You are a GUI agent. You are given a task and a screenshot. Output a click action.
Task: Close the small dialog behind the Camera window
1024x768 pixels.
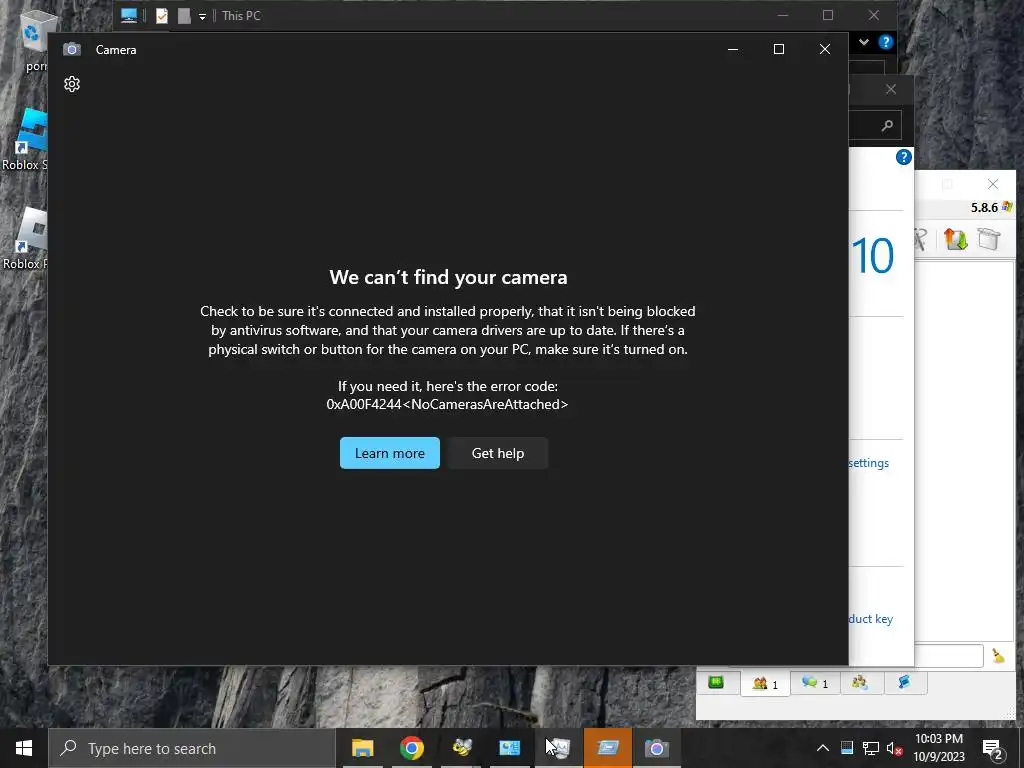(x=891, y=89)
